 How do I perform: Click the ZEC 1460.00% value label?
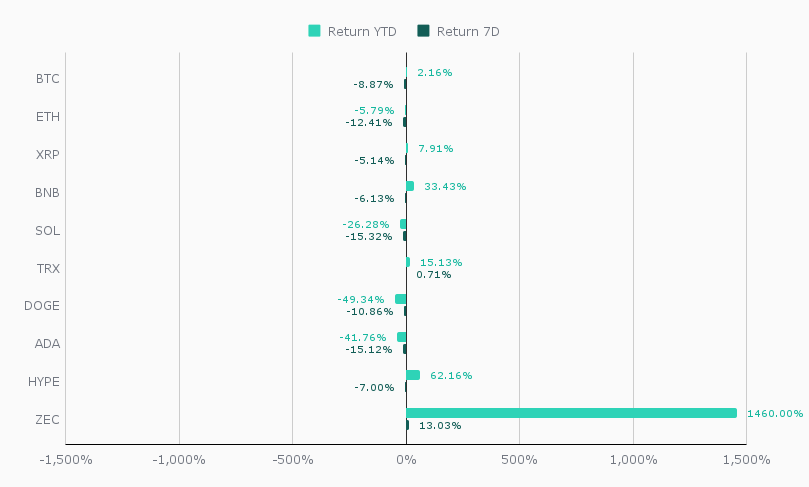[774, 413]
